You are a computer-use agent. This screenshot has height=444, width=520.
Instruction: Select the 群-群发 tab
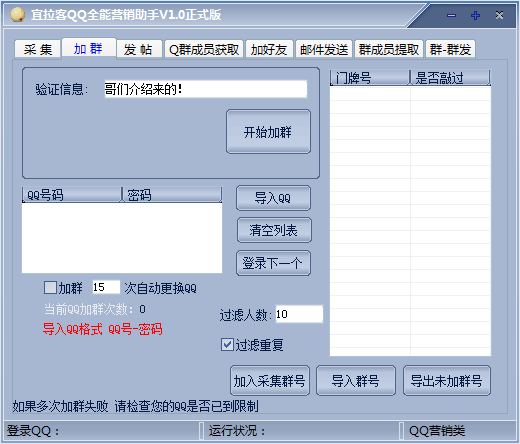[x=450, y=50]
